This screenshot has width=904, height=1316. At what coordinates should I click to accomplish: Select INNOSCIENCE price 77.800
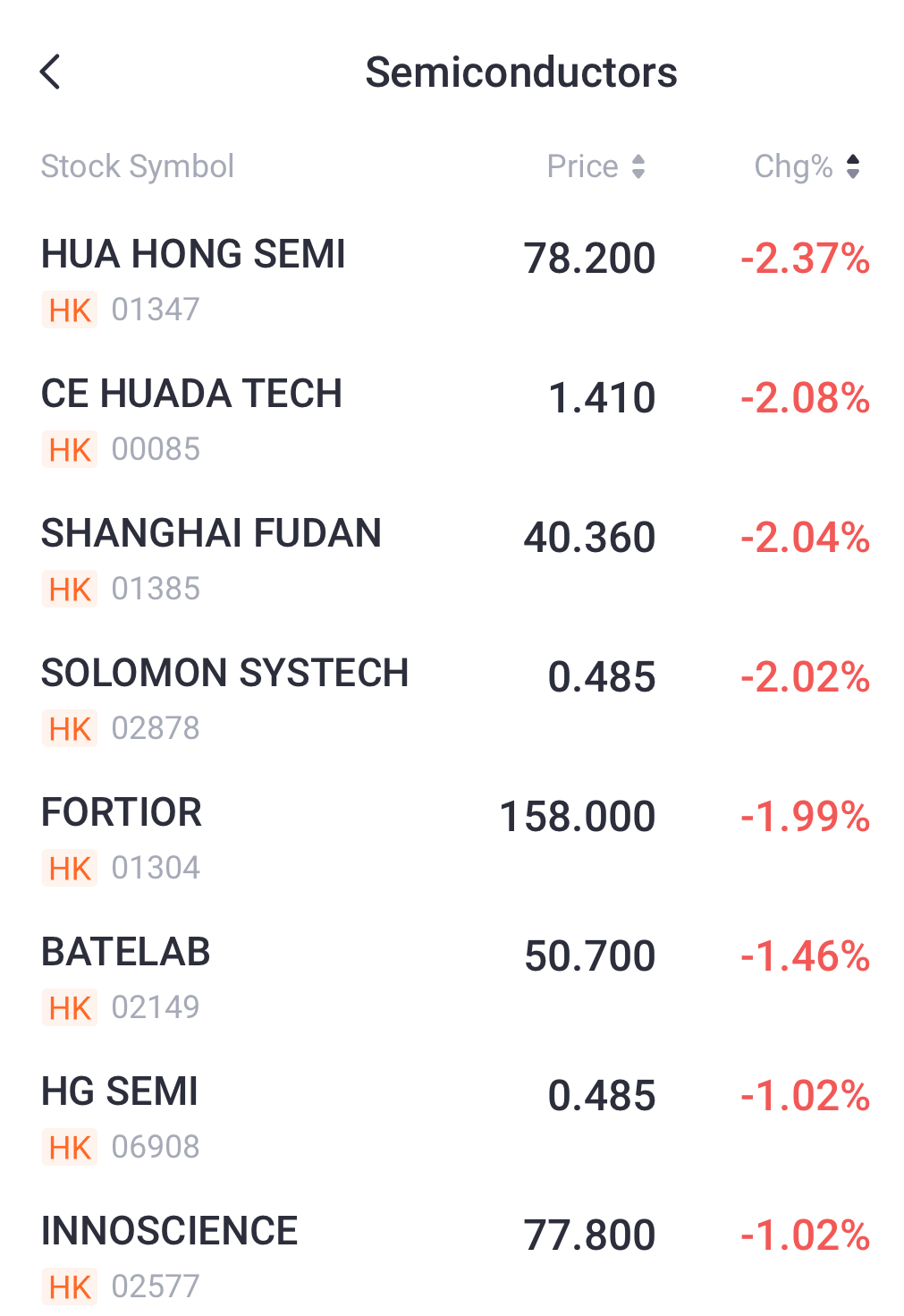point(590,1235)
